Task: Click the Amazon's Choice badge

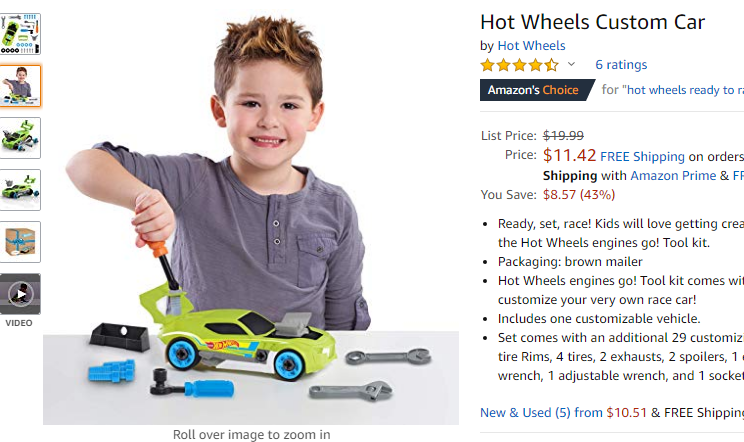Action: (x=537, y=90)
